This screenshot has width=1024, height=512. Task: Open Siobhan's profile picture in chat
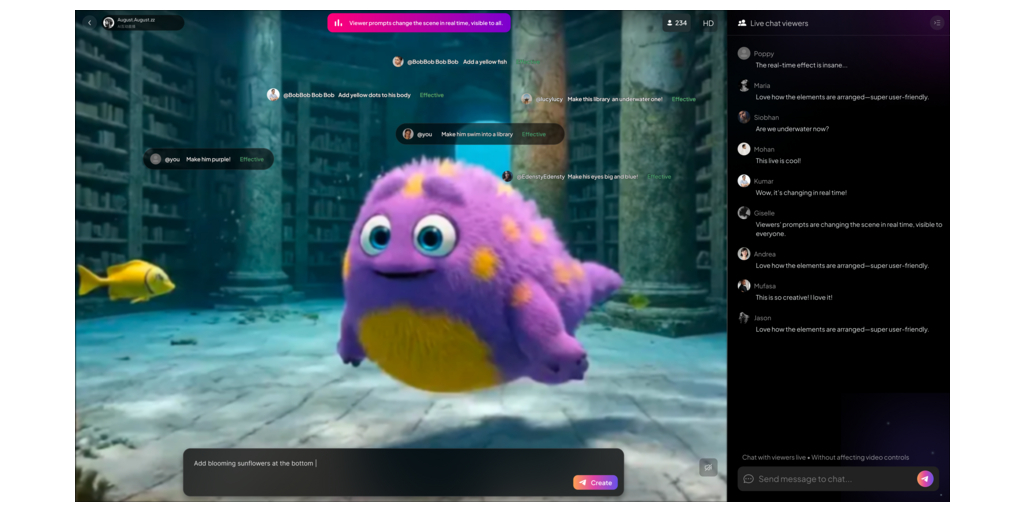pyautogui.click(x=744, y=117)
